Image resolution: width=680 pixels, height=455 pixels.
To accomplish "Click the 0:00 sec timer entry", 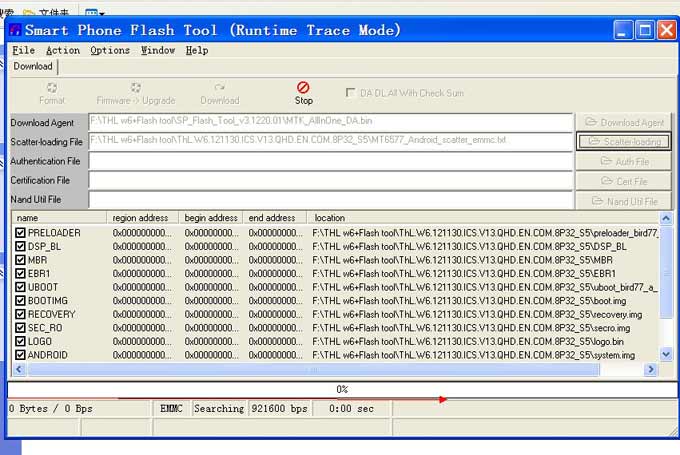I will pyautogui.click(x=352, y=409).
